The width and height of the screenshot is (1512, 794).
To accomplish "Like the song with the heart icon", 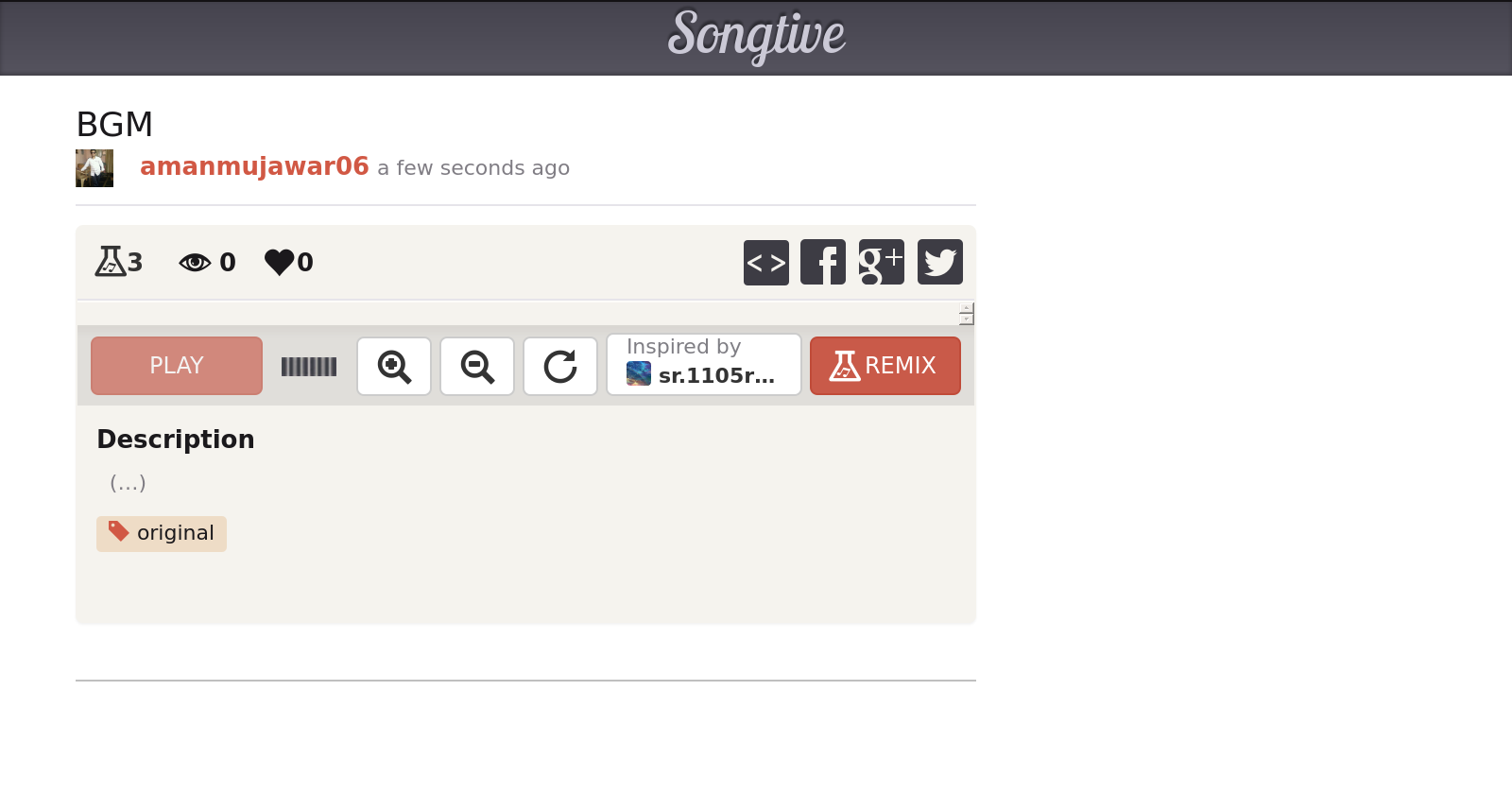I will [279, 262].
